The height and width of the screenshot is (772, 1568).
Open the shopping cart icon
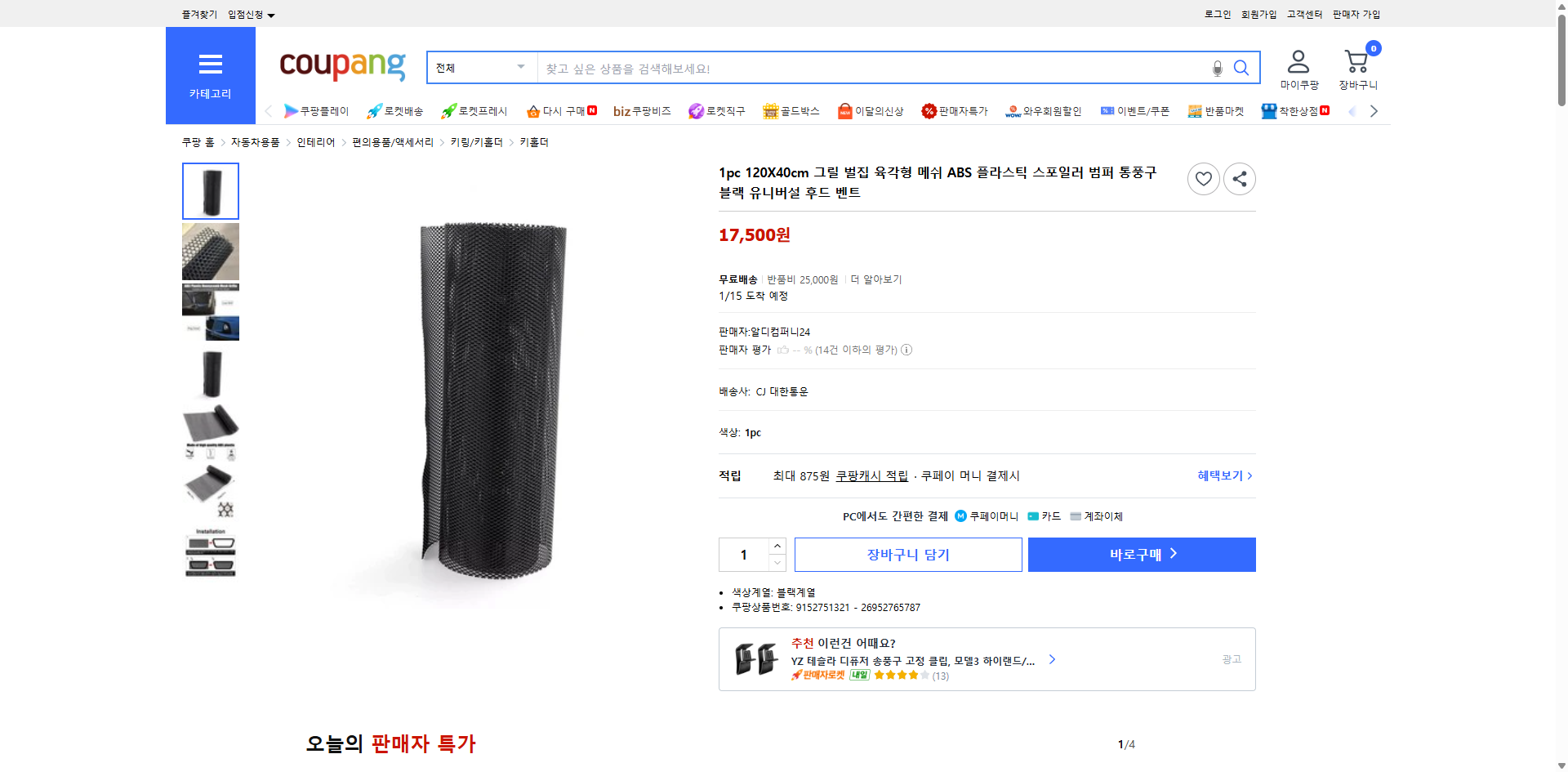pos(1356,60)
